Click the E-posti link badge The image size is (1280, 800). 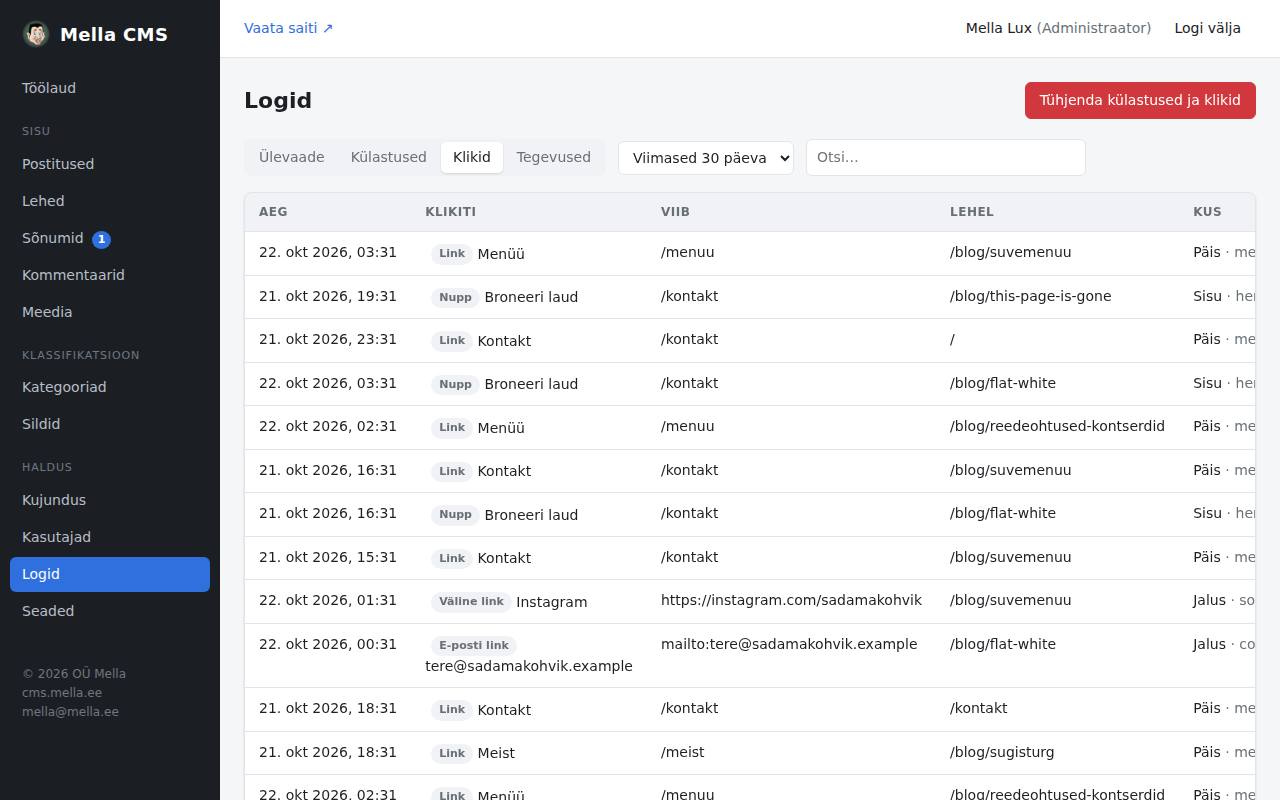pos(474,646)
